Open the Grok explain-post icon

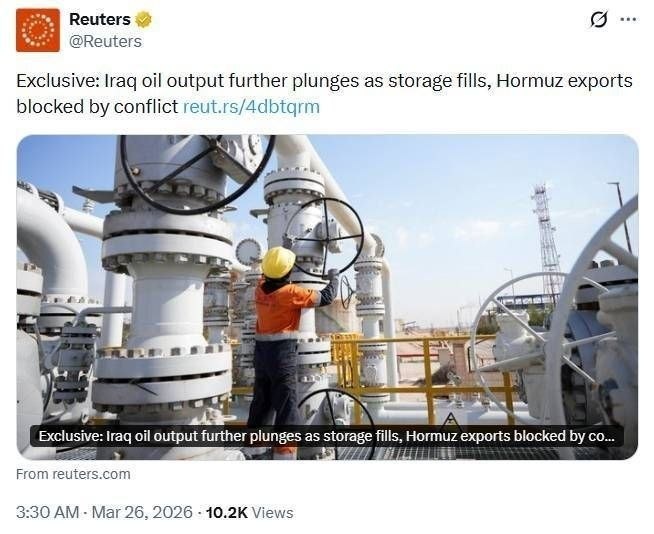(599, 20)
